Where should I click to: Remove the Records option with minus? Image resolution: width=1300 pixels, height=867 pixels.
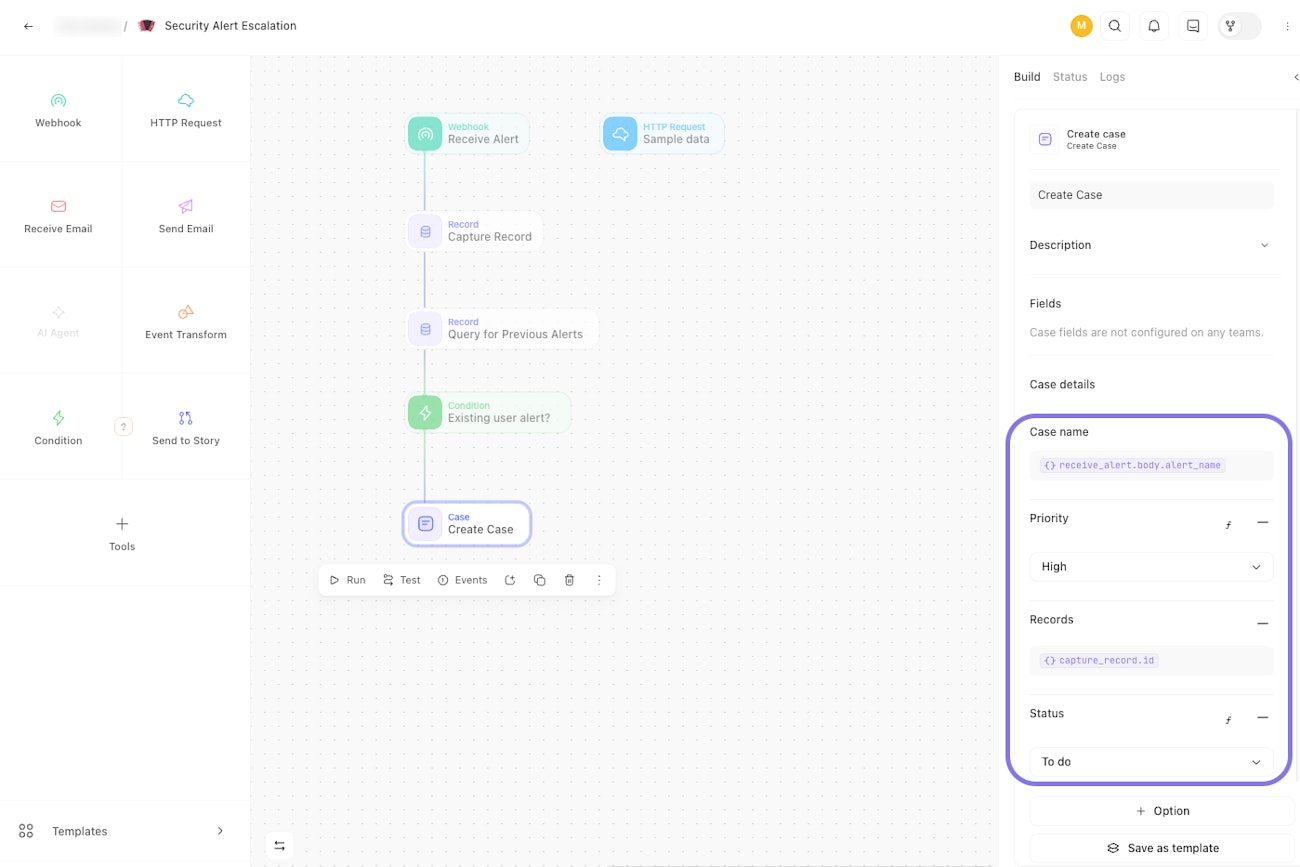pyautogui.click(x=1262, y=624)
